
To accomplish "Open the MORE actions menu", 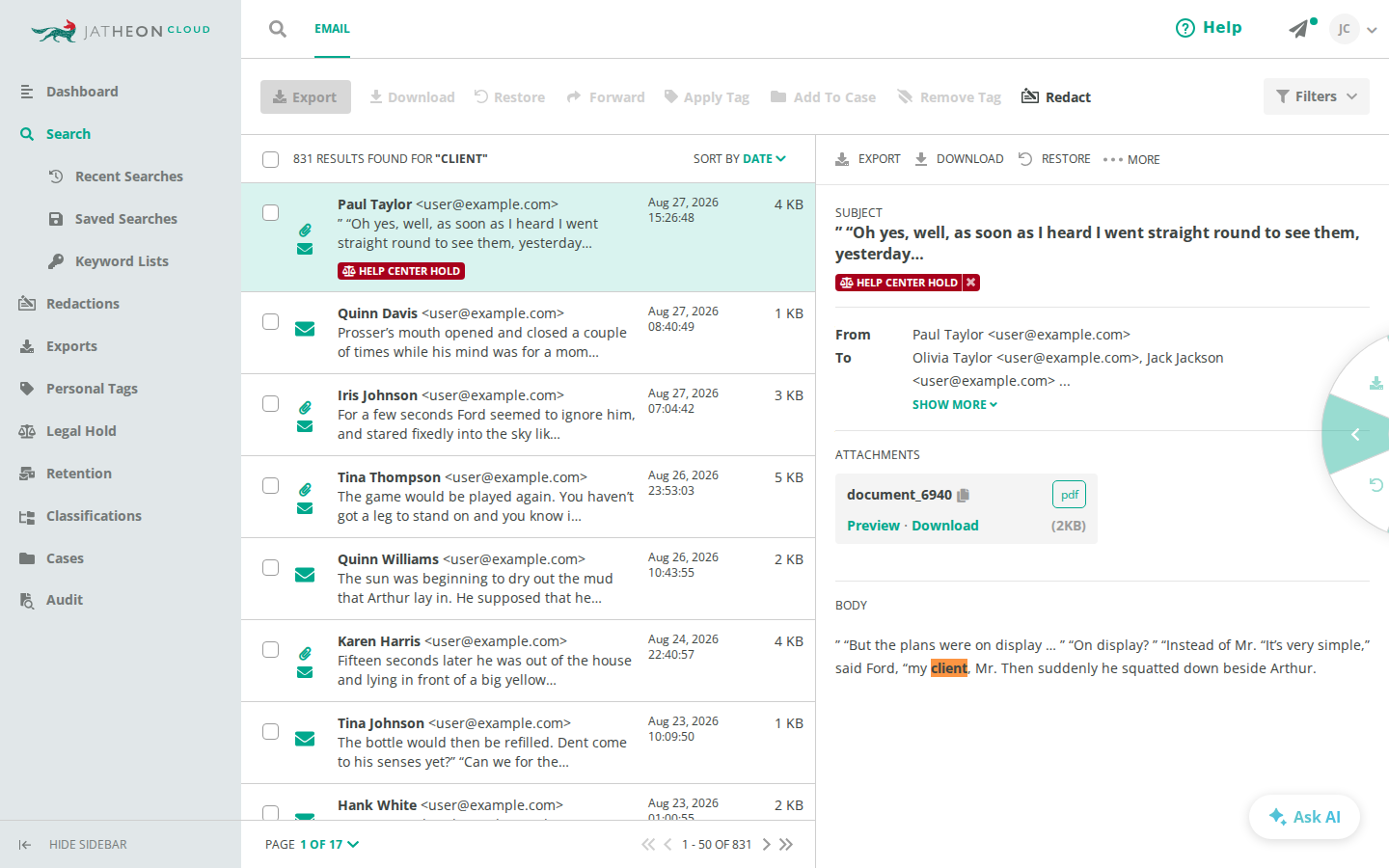I will (1131, 160).
